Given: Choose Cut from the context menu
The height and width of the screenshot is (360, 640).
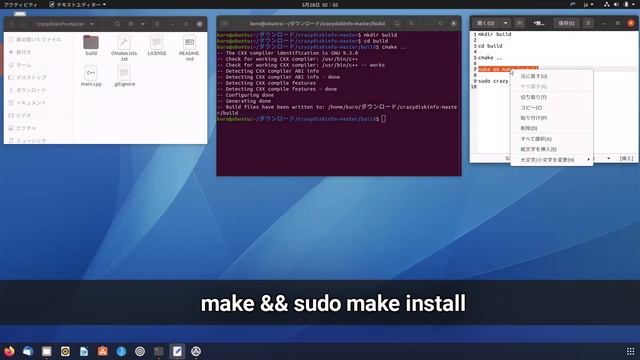Looking at the screenshot, I should [x=552, y=97].
